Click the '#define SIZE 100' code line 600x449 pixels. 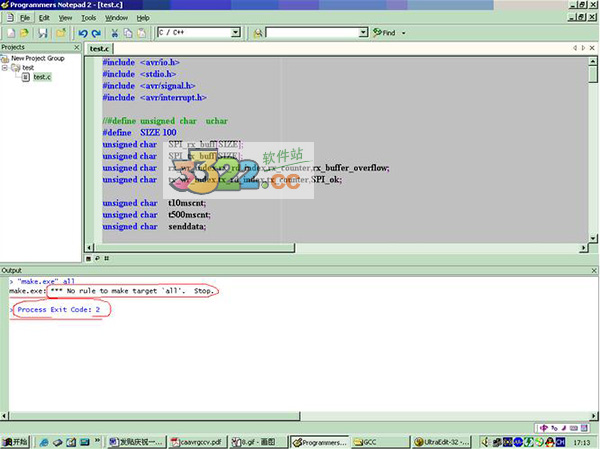(139, 132)
